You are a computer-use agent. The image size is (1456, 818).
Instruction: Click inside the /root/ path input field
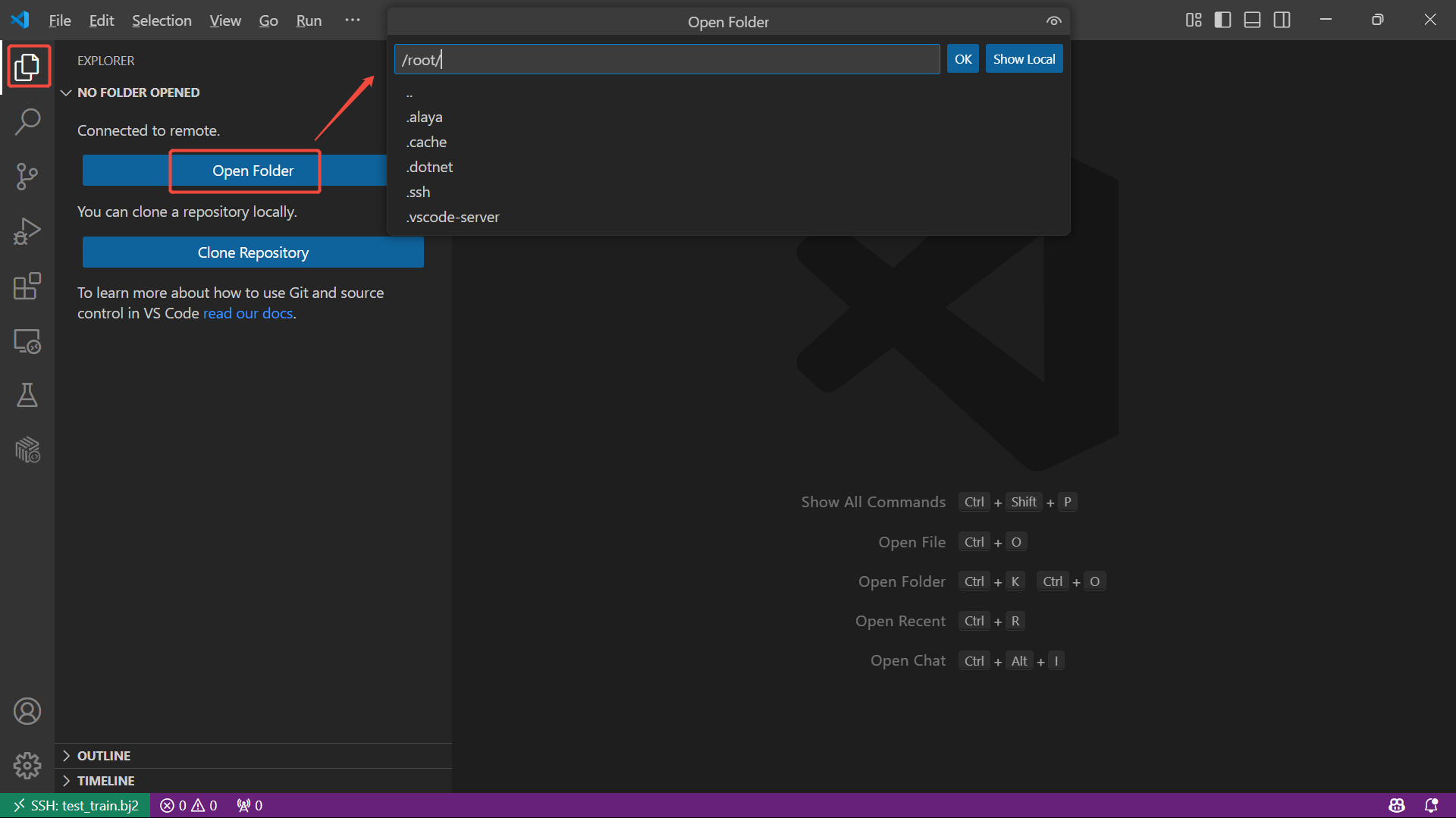(667, 59)
